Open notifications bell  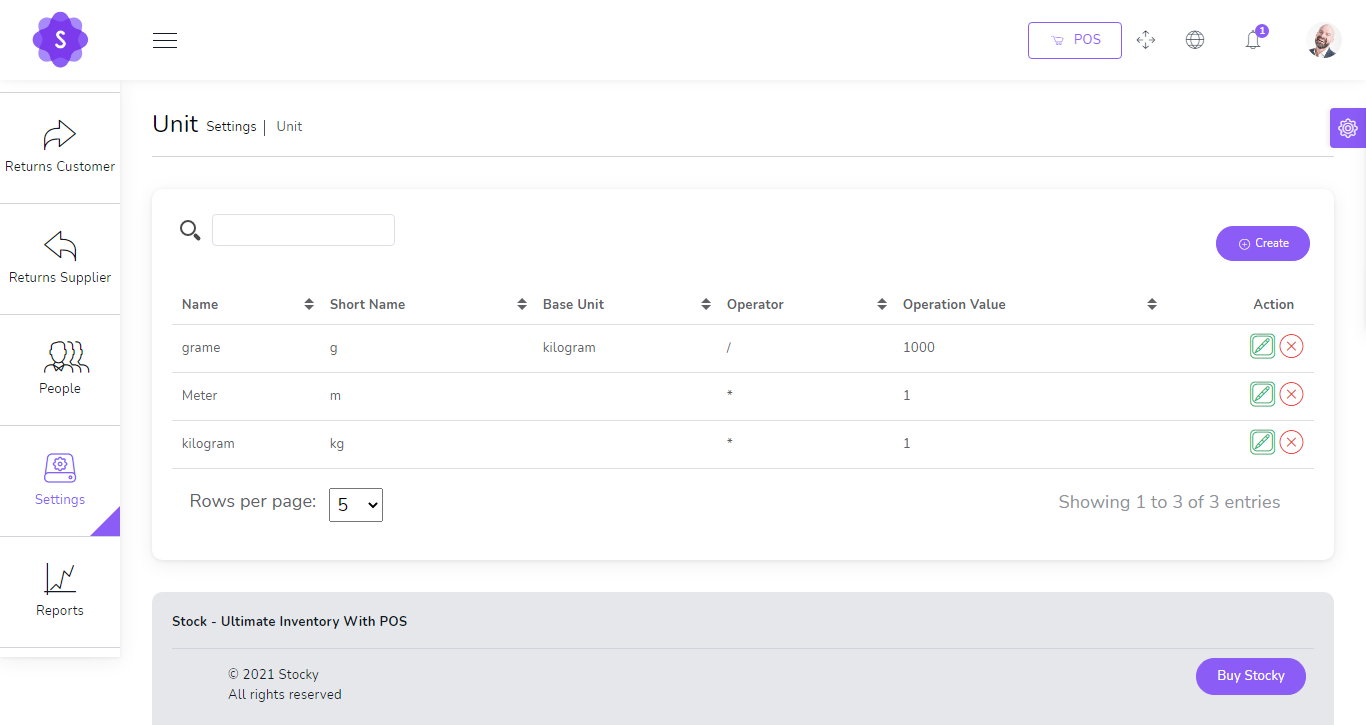(x=1252, y=40)
